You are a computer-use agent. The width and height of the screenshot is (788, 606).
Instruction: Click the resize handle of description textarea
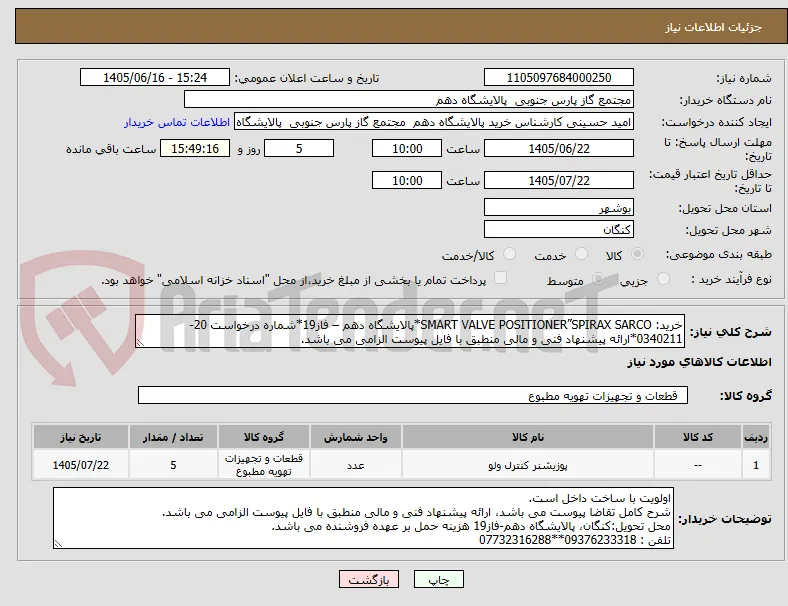click(x=140, y=343)
